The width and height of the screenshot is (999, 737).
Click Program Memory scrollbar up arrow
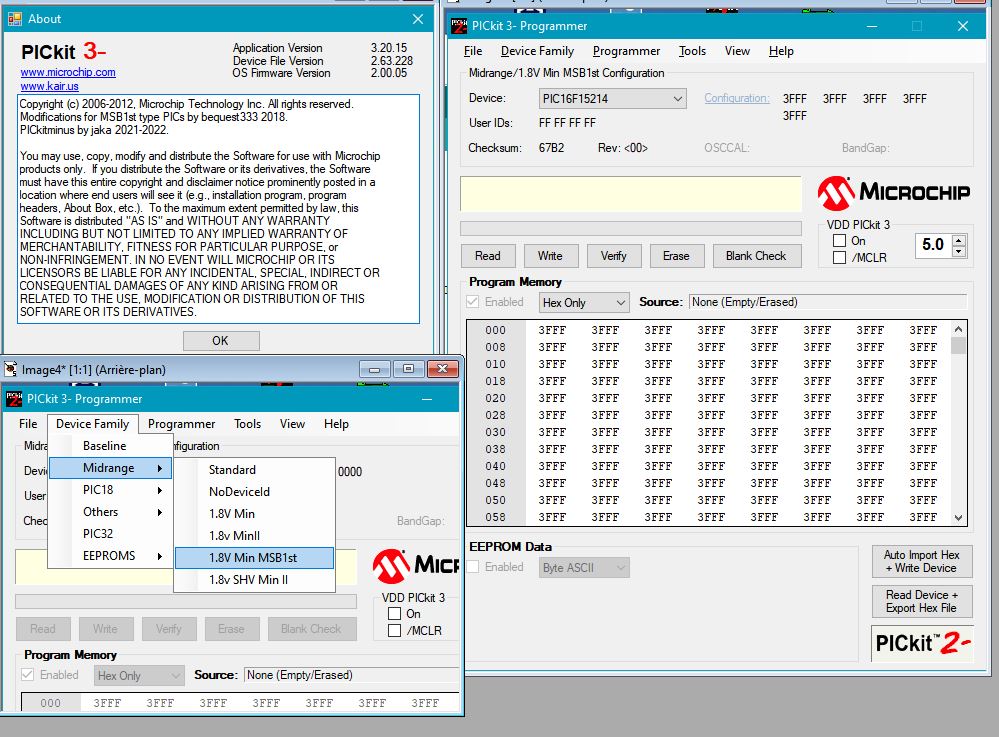click(x=958, y=329)
